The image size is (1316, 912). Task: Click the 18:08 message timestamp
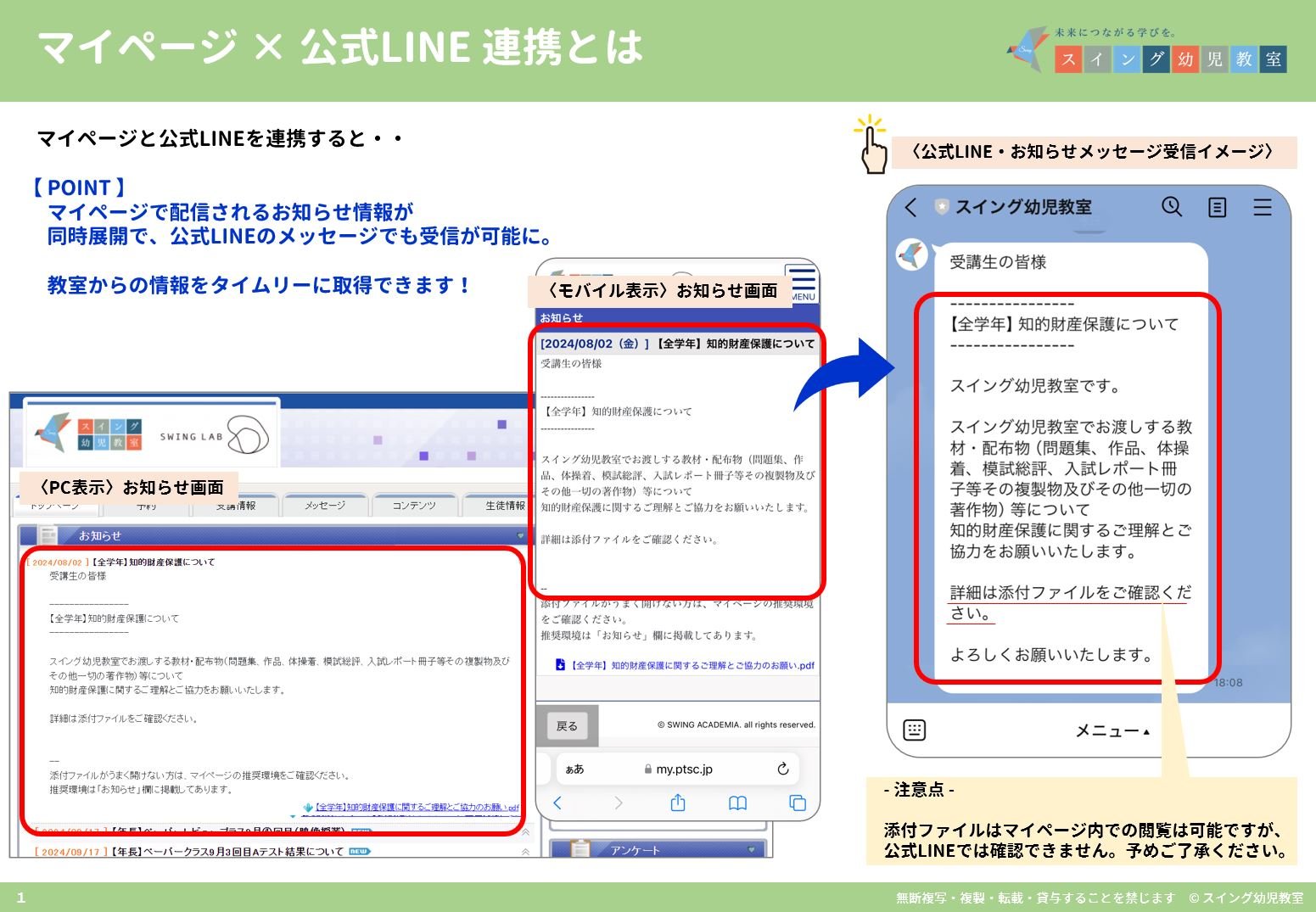1228,682
